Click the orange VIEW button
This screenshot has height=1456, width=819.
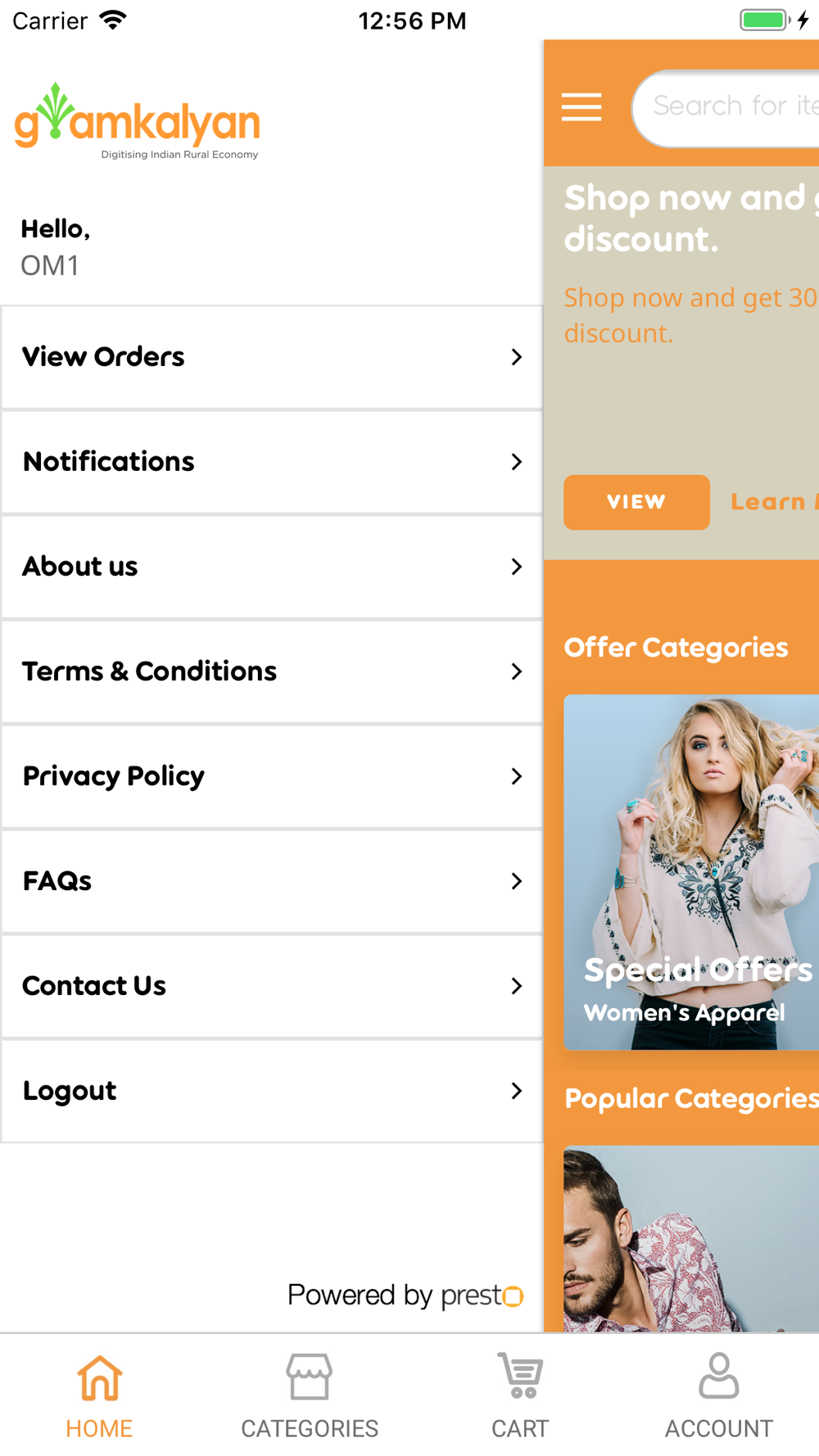coord(636,502)
